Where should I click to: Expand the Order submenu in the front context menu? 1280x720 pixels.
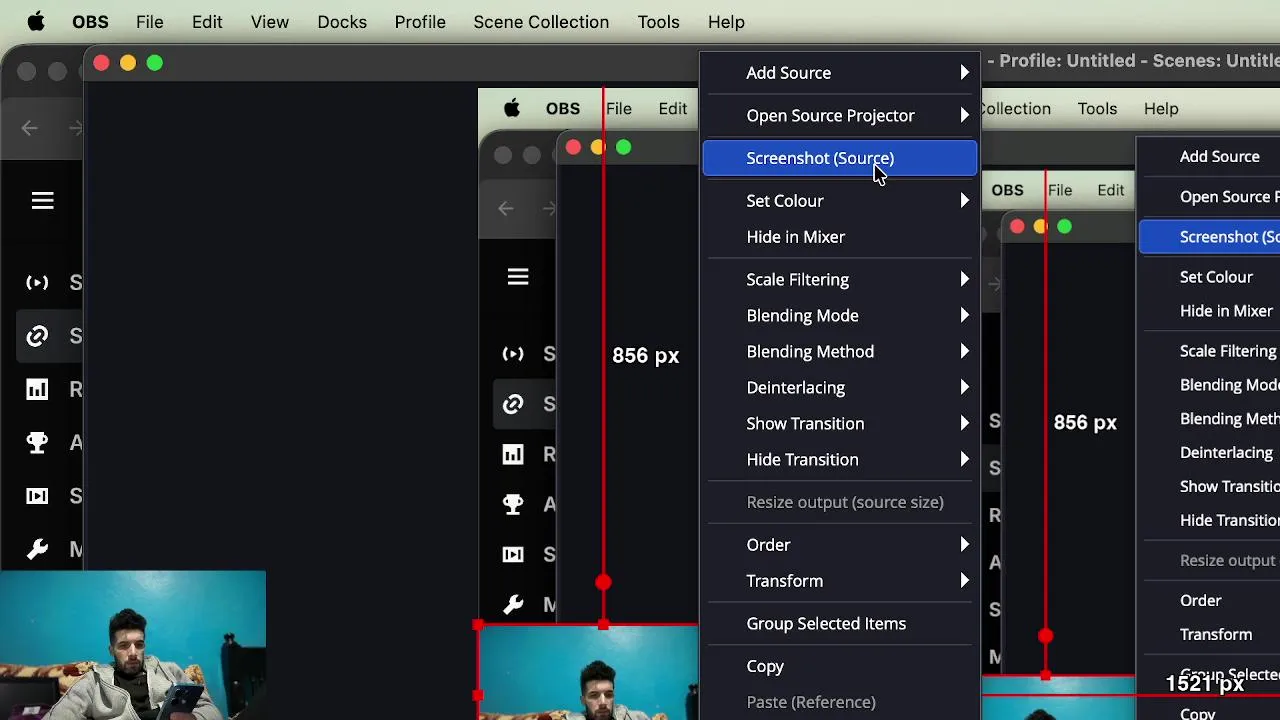tap(840, 545)
